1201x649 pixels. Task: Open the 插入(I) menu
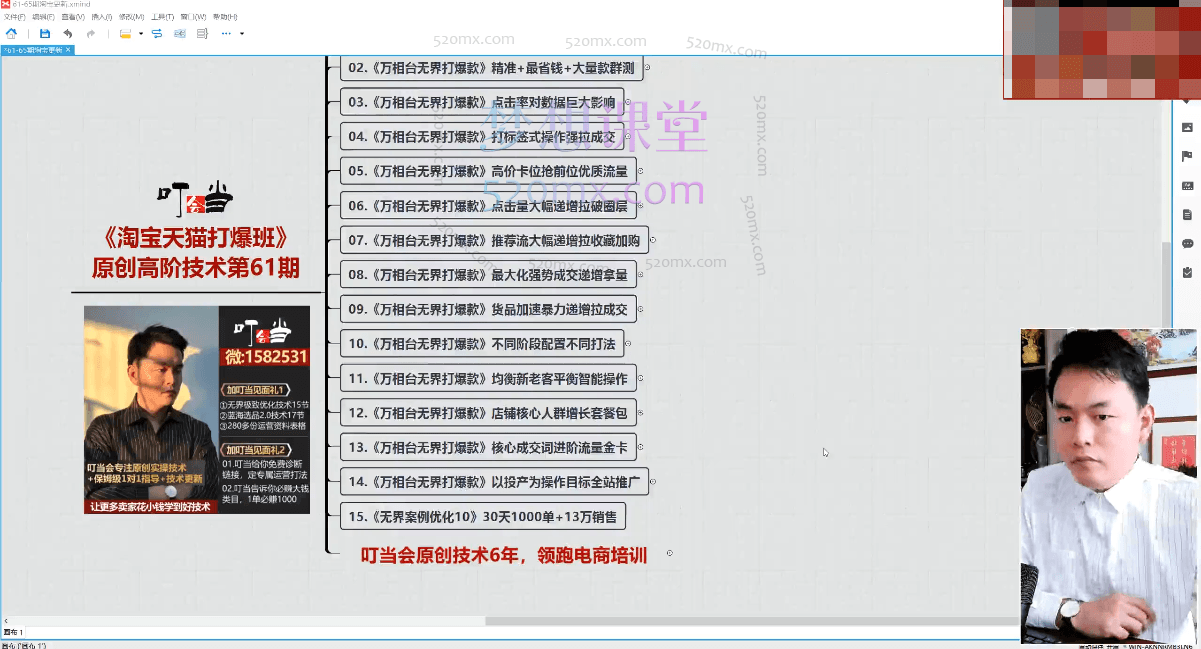tap(101, 17)
